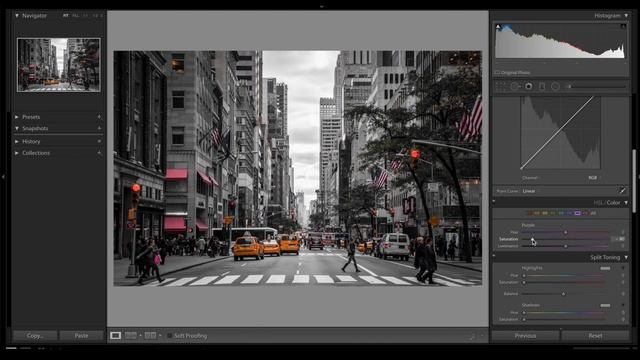Toggle the Split Toning panel switch
The image size is (640, 360).
[494, 256]
